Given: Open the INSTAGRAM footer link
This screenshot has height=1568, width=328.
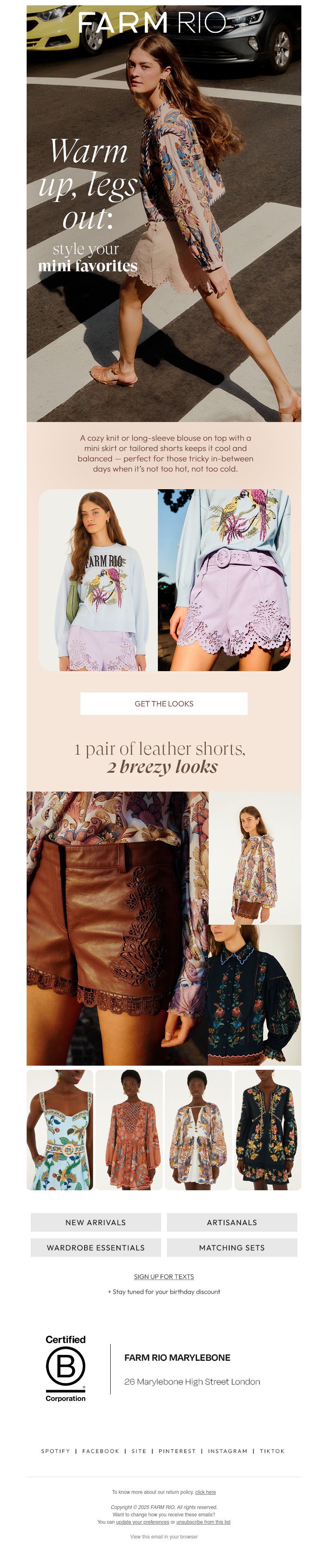Looking at the screenshot, I should pos(228,1451).
